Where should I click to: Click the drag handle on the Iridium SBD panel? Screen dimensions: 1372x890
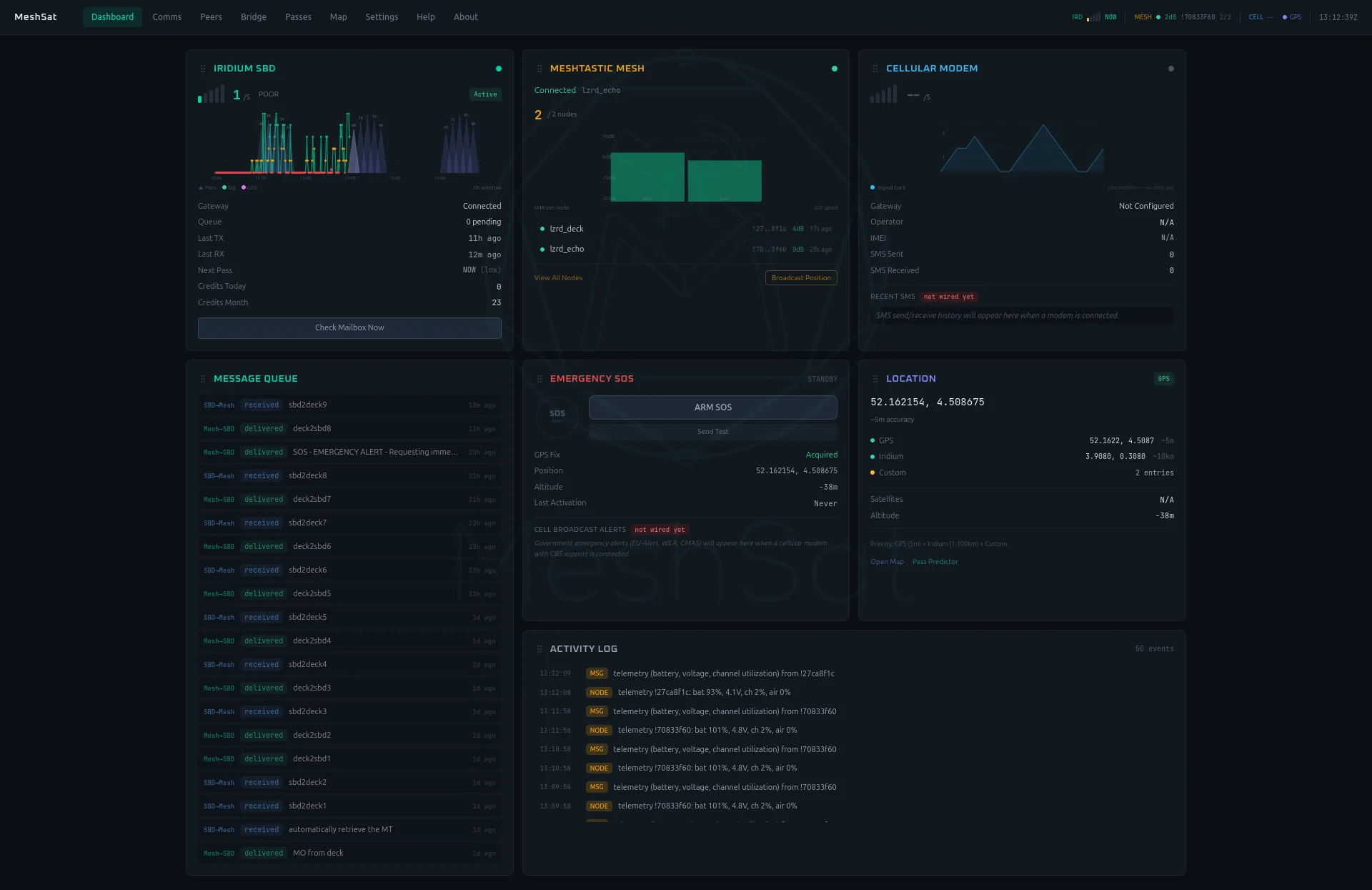pos(204,68)
